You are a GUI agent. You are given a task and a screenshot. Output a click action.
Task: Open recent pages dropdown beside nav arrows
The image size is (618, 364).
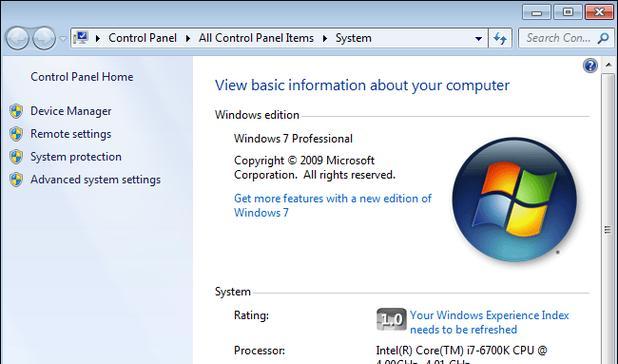pos(63,39)
